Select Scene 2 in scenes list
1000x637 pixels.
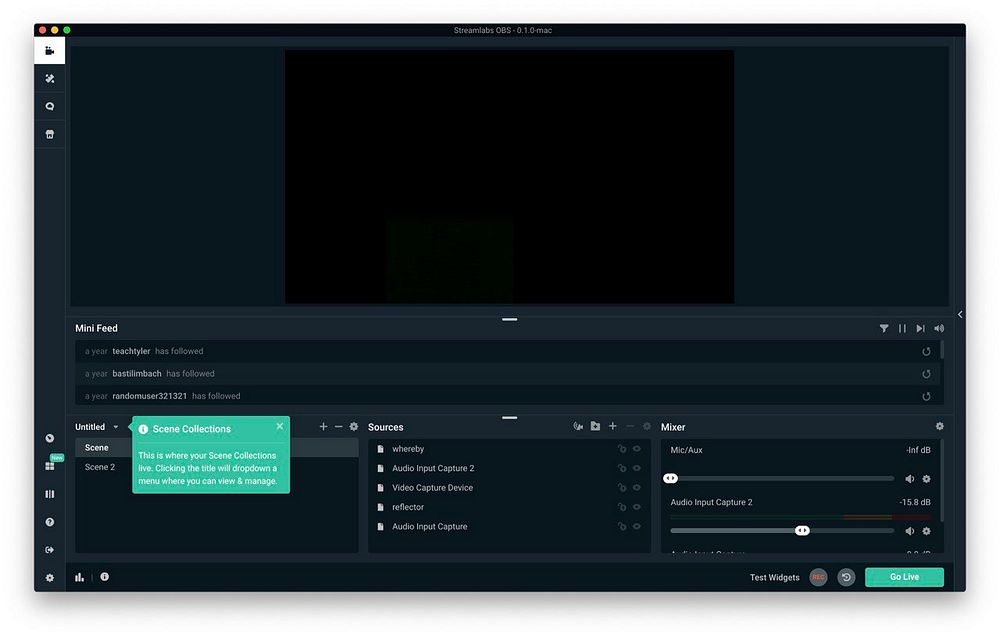click(217, 467)
